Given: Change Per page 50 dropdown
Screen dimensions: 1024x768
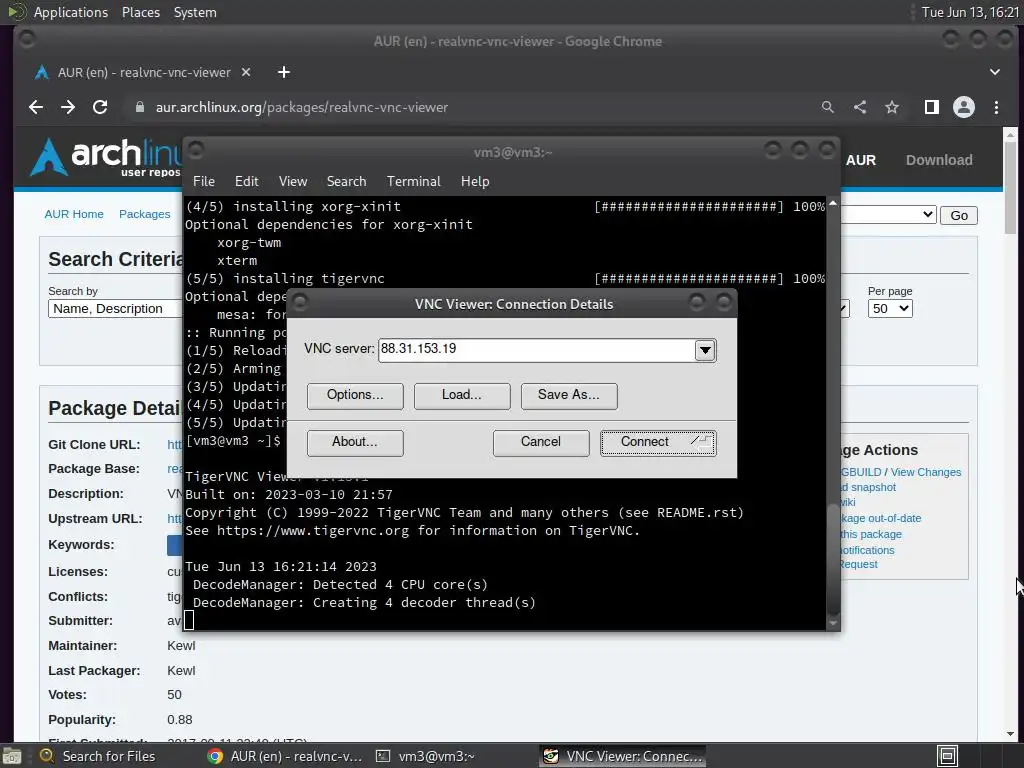Looking at the screenshot, I should coord(890,309).
